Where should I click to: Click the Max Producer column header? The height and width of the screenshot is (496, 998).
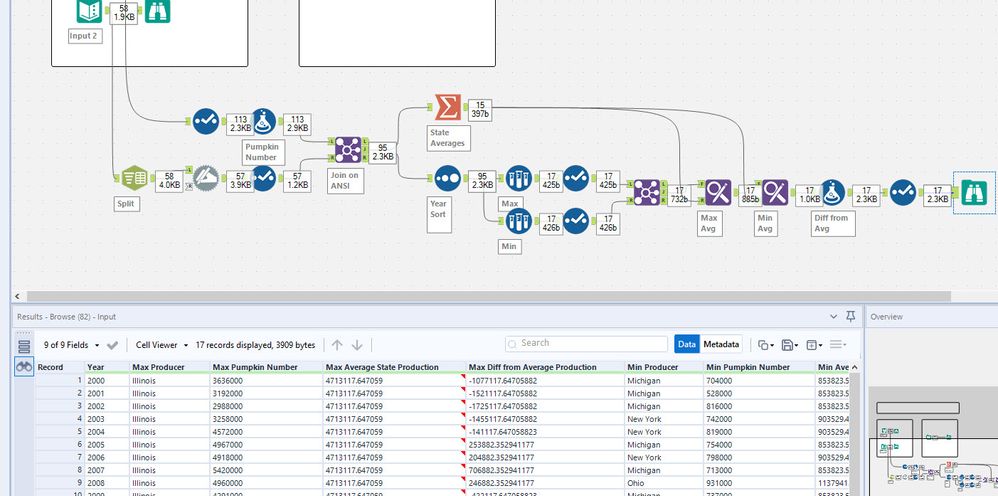[x=170, y=367]
